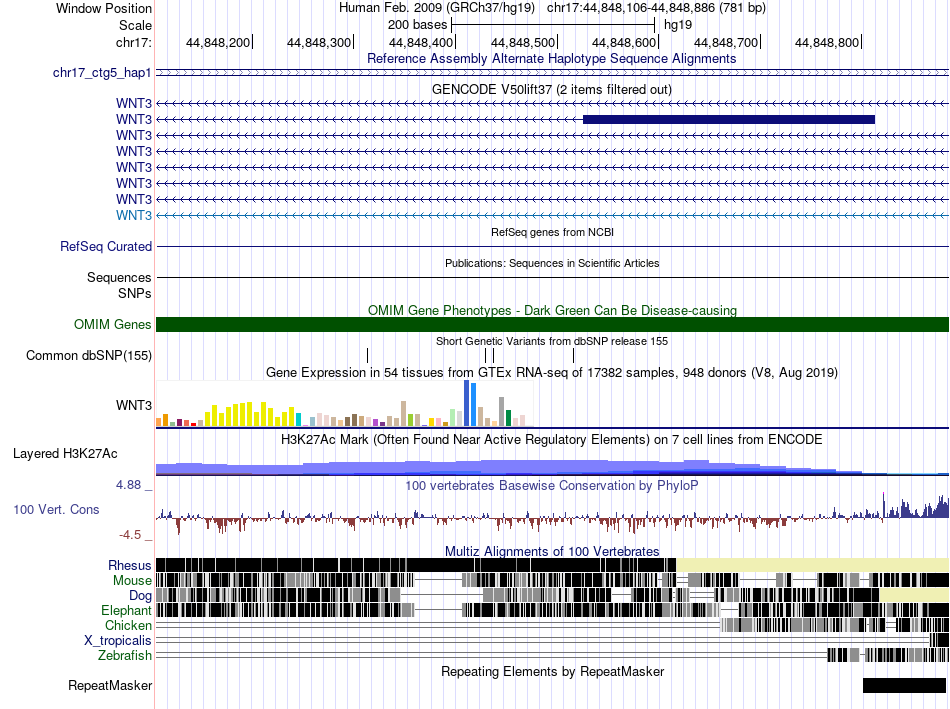Screen dimensions: 950x709
Task: Click the first Common dbSNP variant tick
Action: coord(367,355)
